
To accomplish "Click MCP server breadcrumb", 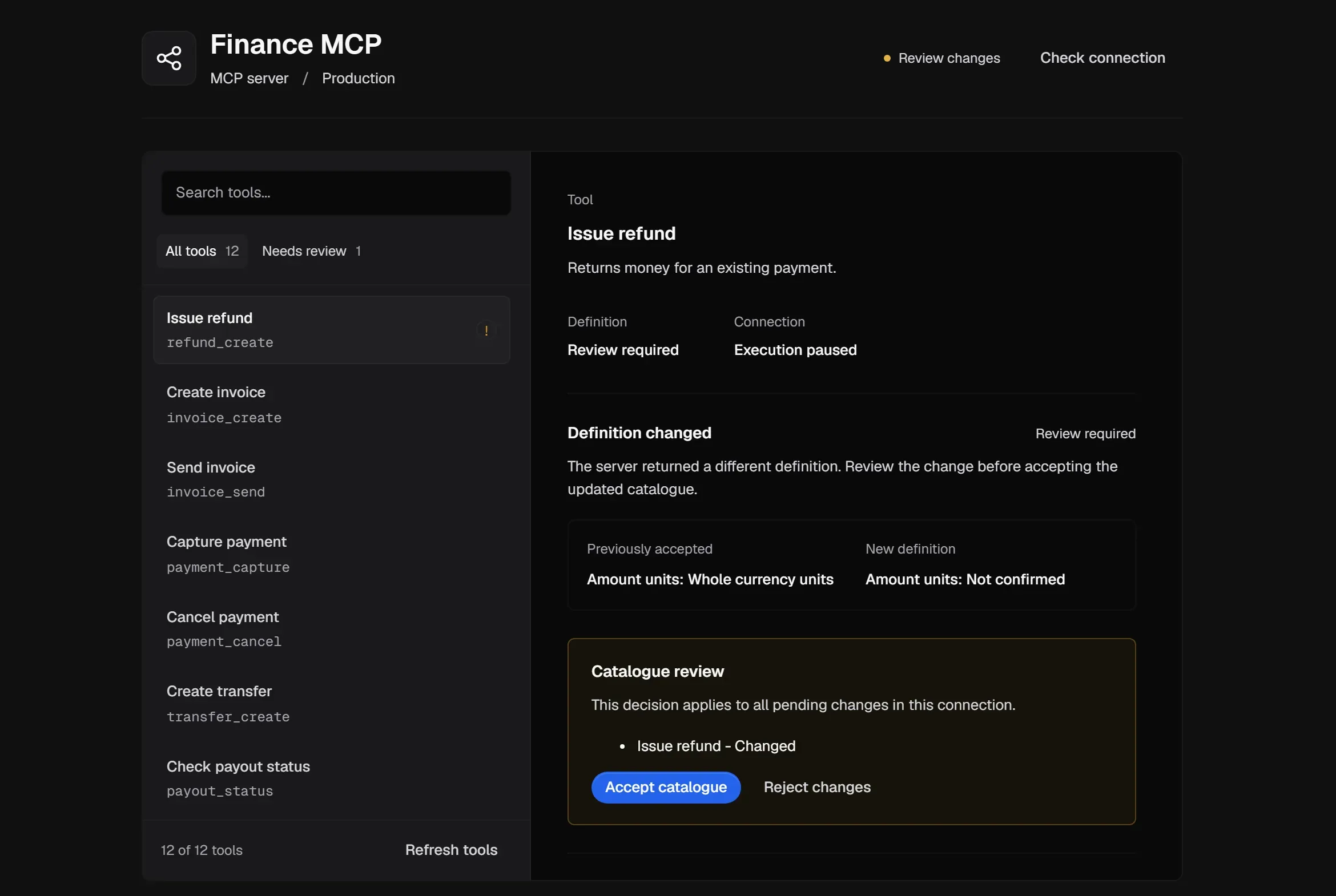I will 250,78.
